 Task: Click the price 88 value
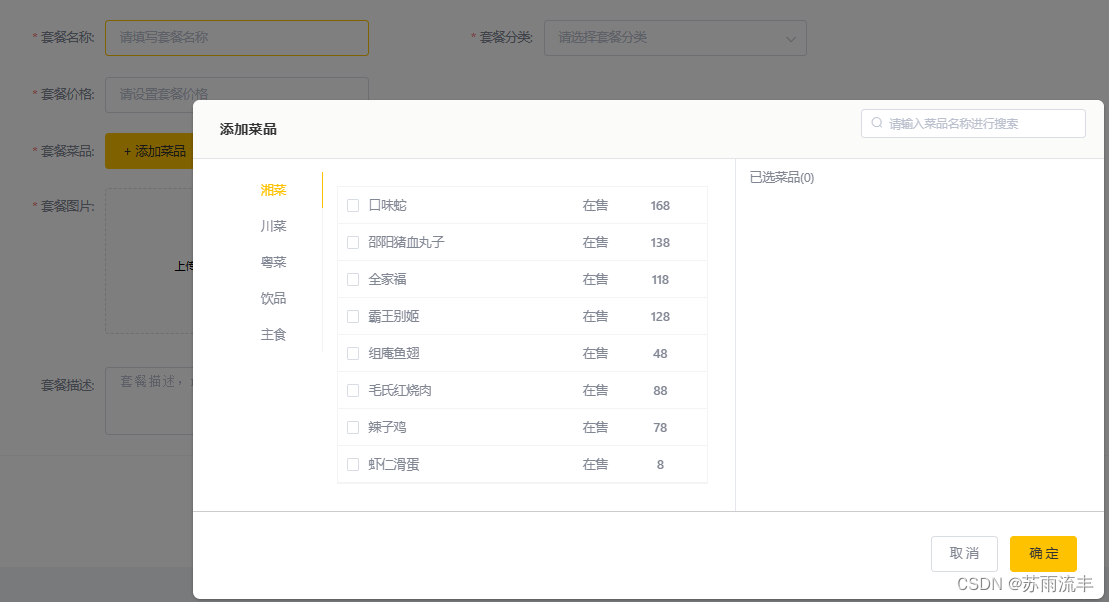660,390
